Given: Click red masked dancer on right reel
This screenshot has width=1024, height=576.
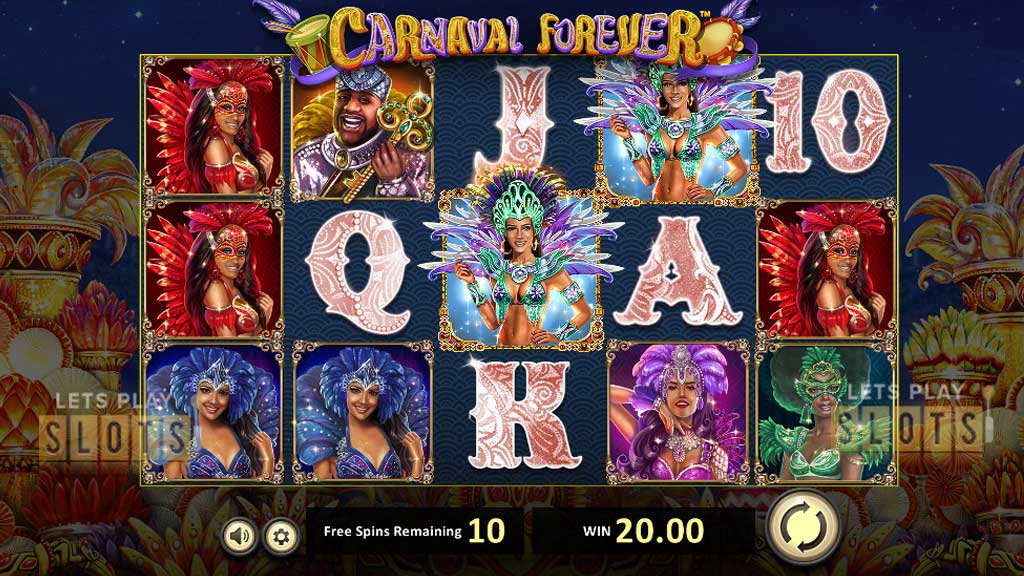Looking at the screenshot, I should coord(825,269).
